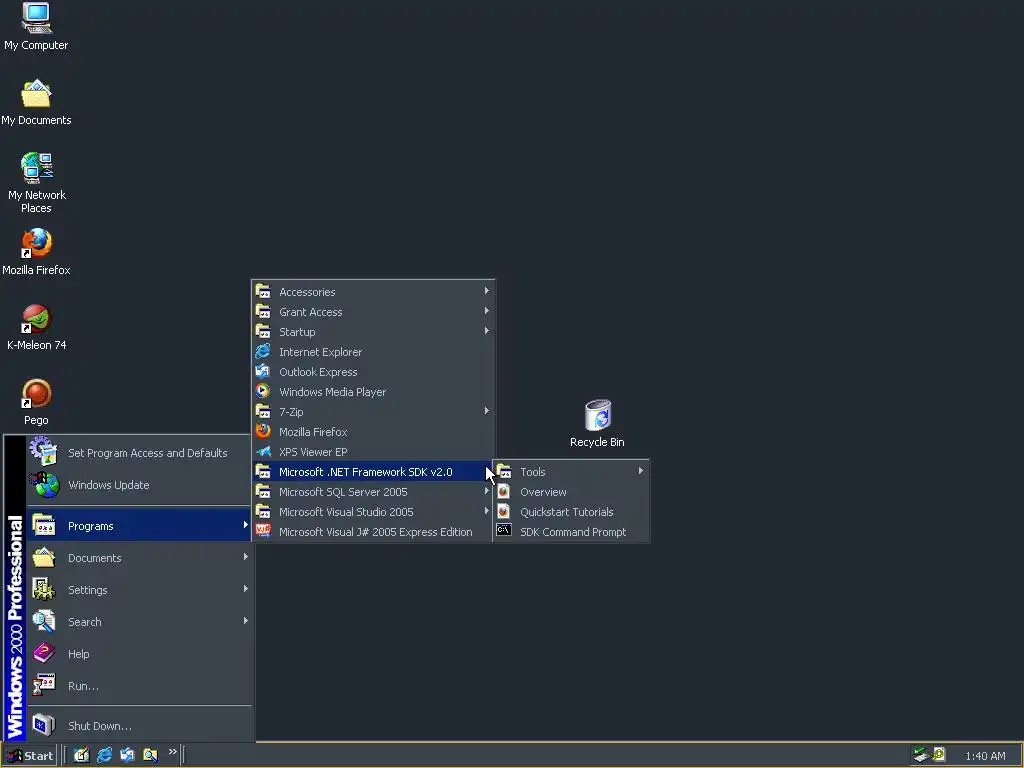Launch Internet Explorer from the quick launch bar
This screenshot has height=768, width=1024.
coord(104,755)
